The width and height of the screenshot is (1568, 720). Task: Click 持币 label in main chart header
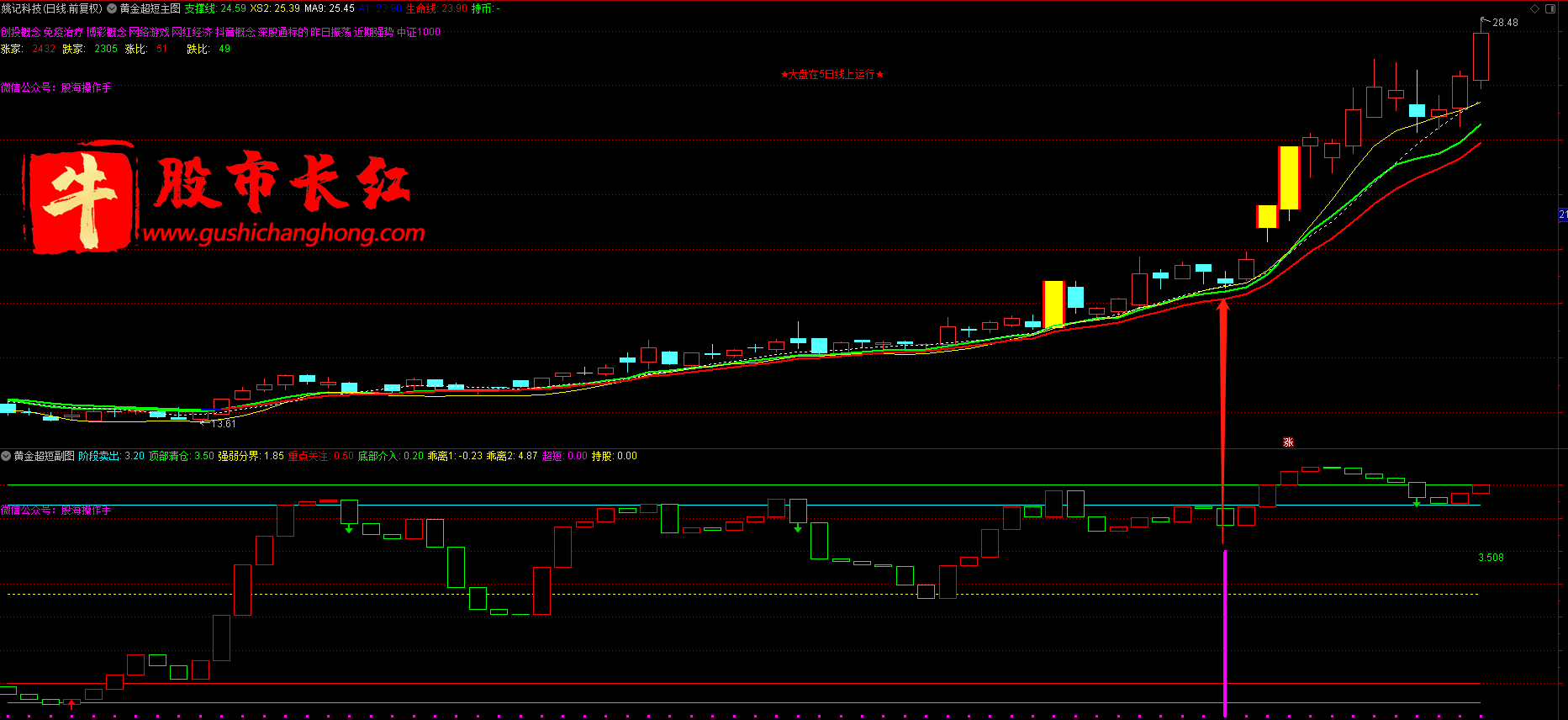click(x=485, y=8)
